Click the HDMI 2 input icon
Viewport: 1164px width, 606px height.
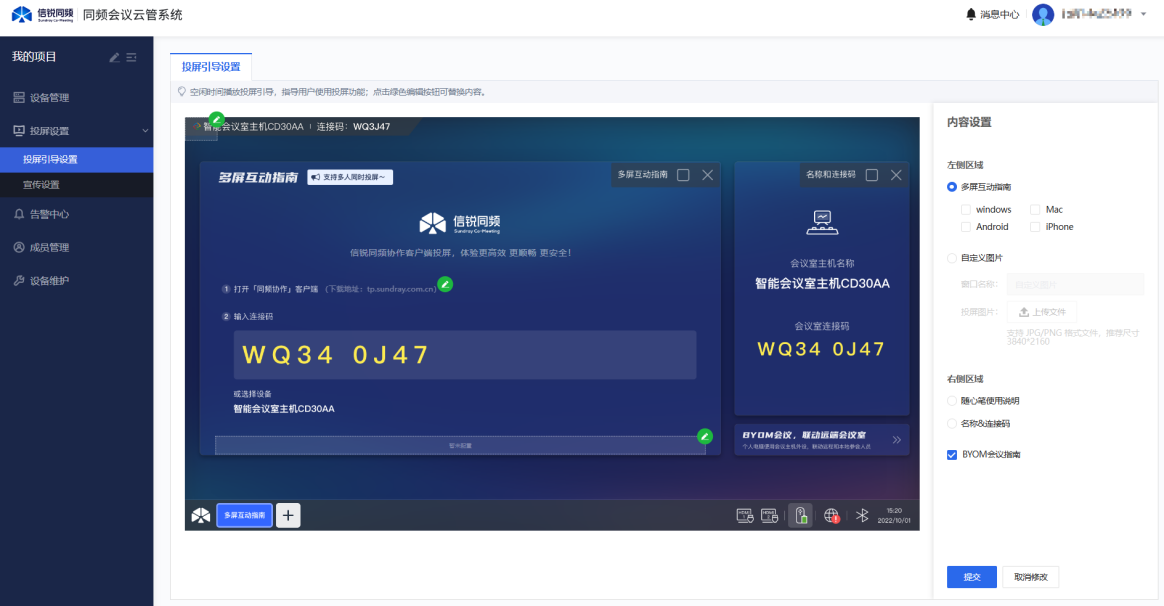(x=770, y=515)
